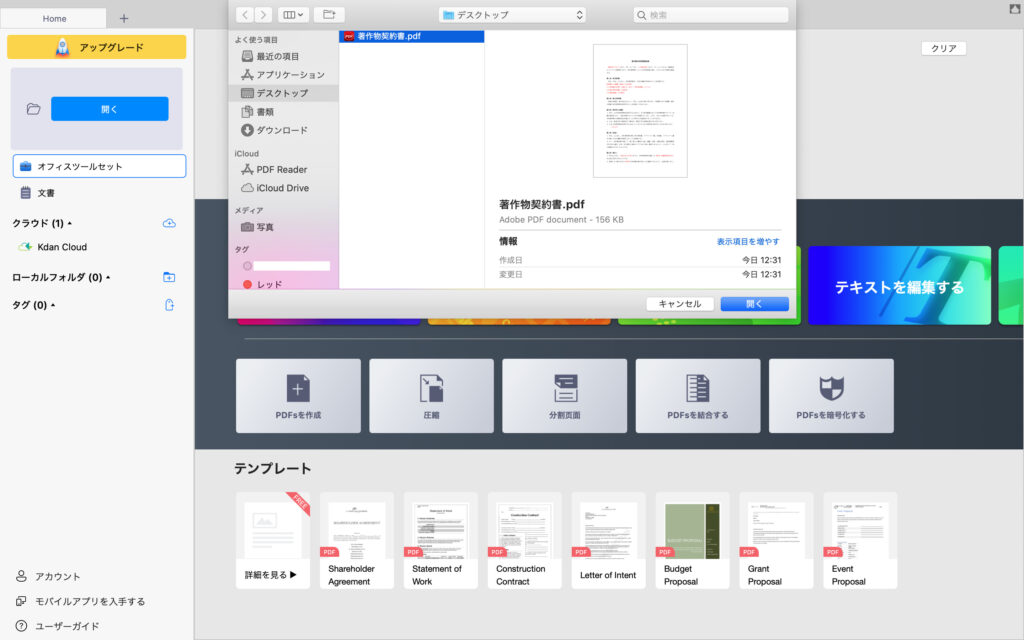The height and width of the screenshot is (640, 1024).
Task: Open the view mode dropdown in dialog
Action: 293,15
